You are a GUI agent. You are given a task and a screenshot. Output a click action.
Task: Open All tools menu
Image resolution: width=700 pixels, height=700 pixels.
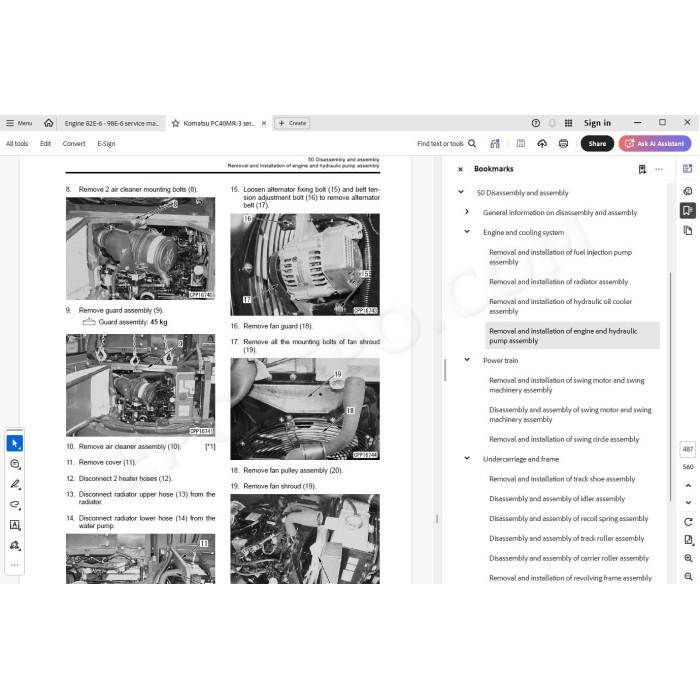pos(17,144)
